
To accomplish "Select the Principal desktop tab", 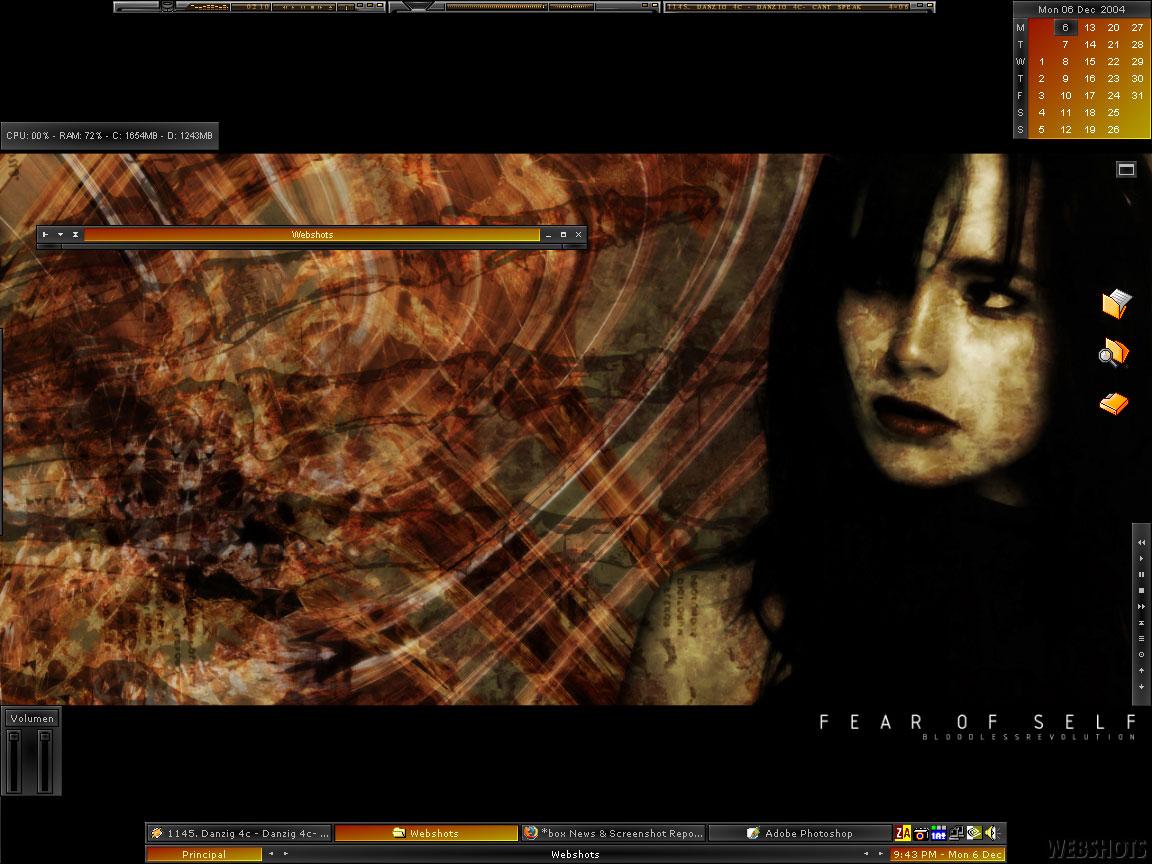I will (x=204, y=854).
